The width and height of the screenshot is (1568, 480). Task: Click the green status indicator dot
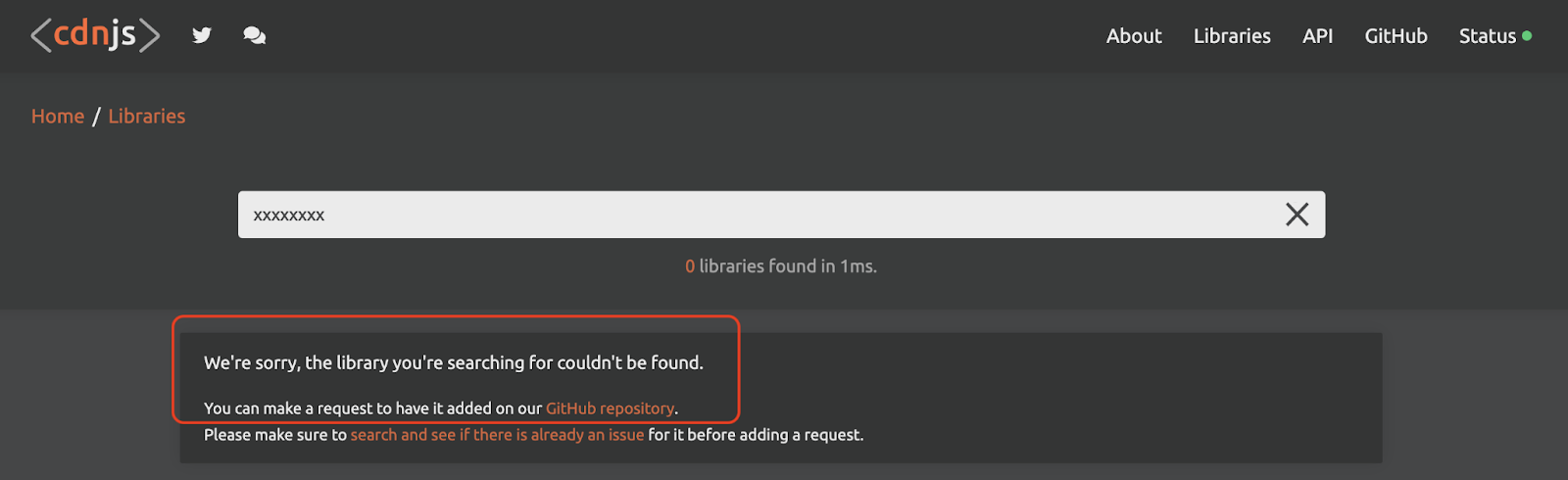coord(1527,36)
